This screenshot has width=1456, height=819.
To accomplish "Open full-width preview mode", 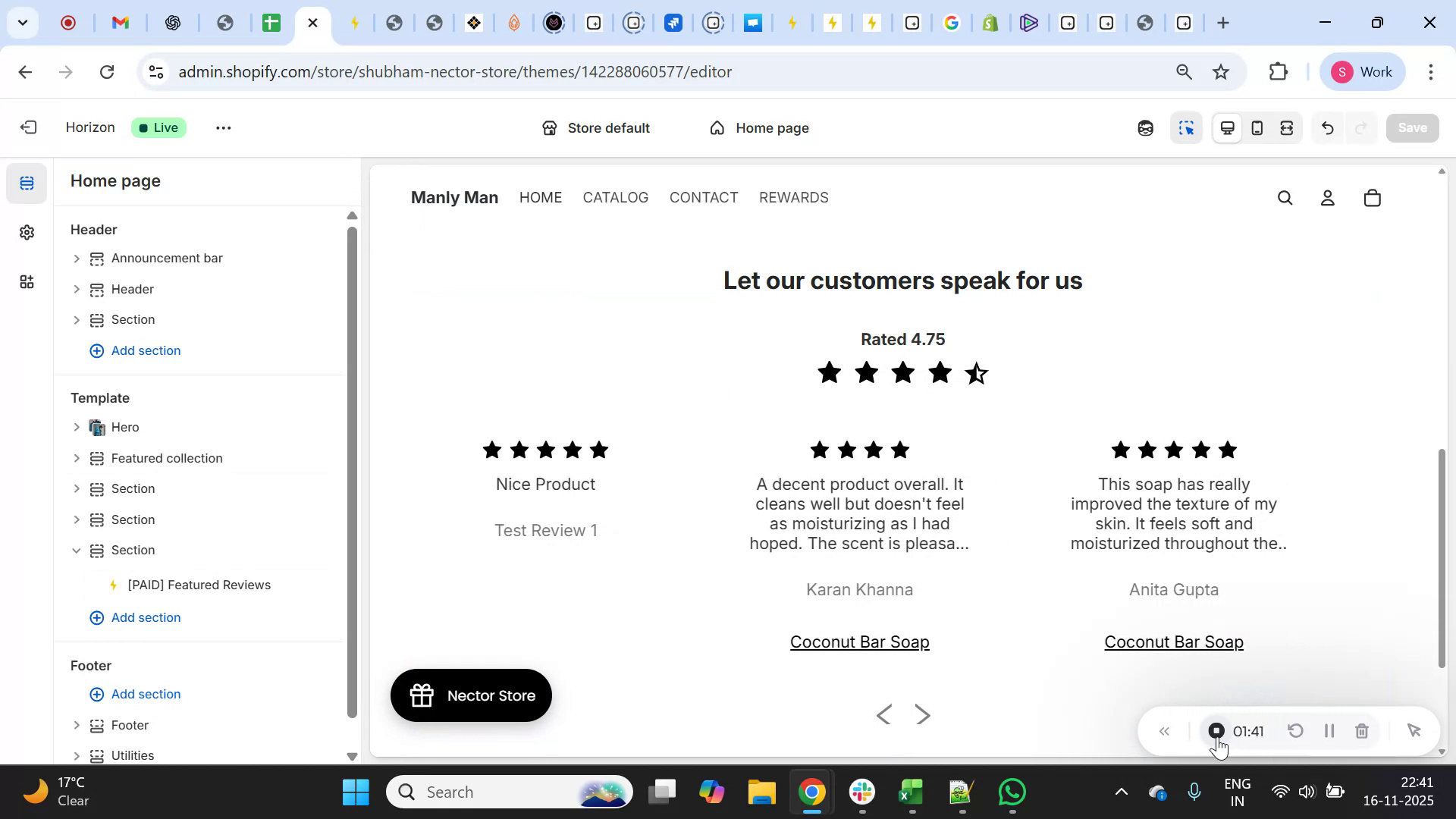I will coord(1286,127).
